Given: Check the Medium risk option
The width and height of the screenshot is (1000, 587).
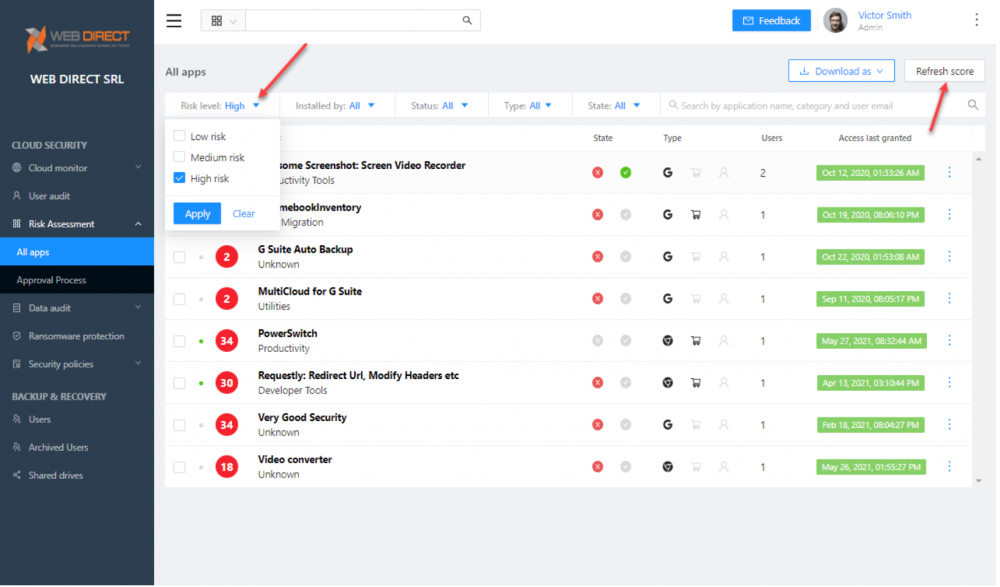Looking at the screenshot, I should tap(180, 158).
